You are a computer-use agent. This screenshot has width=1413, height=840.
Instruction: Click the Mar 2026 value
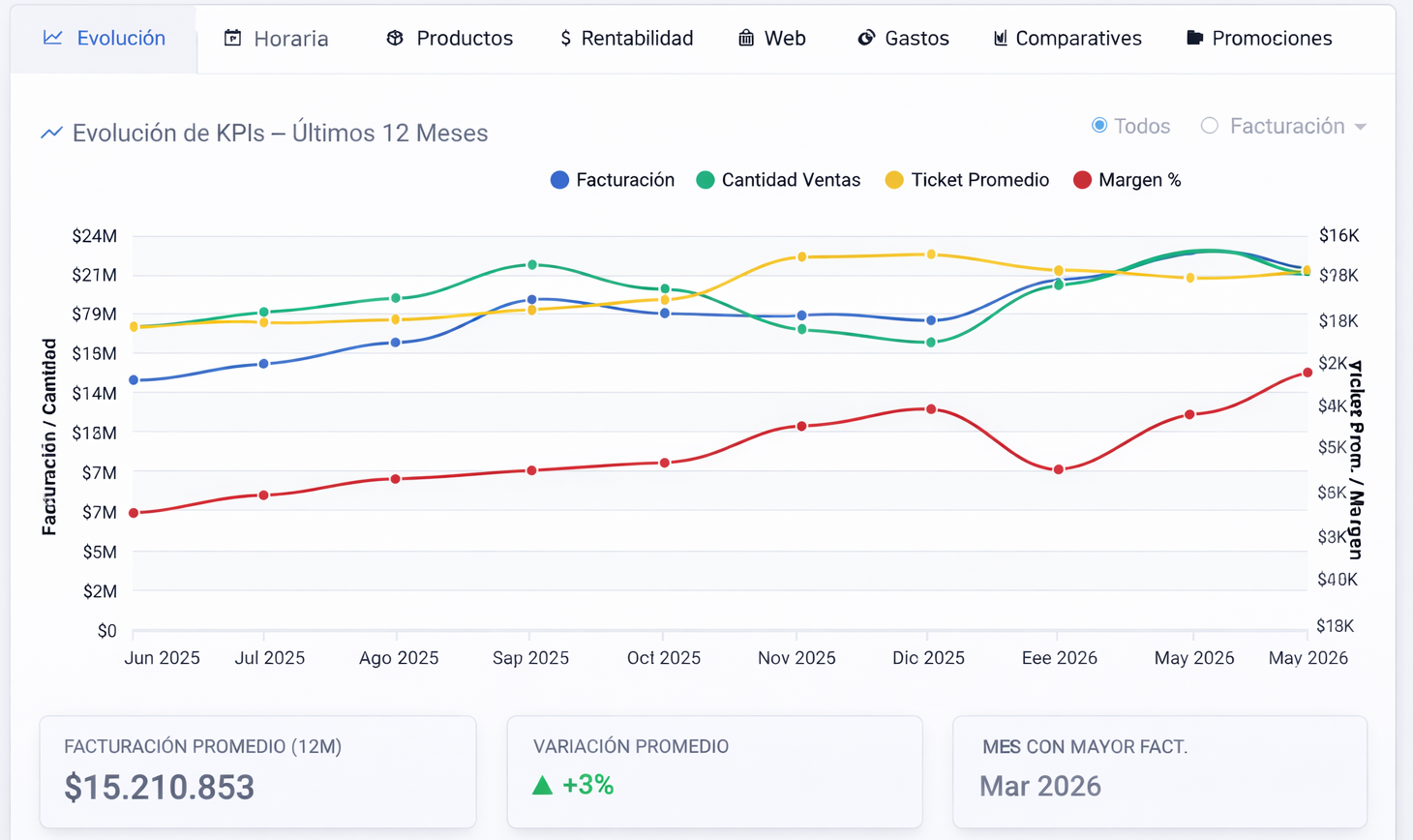[x=1040, y=786]
